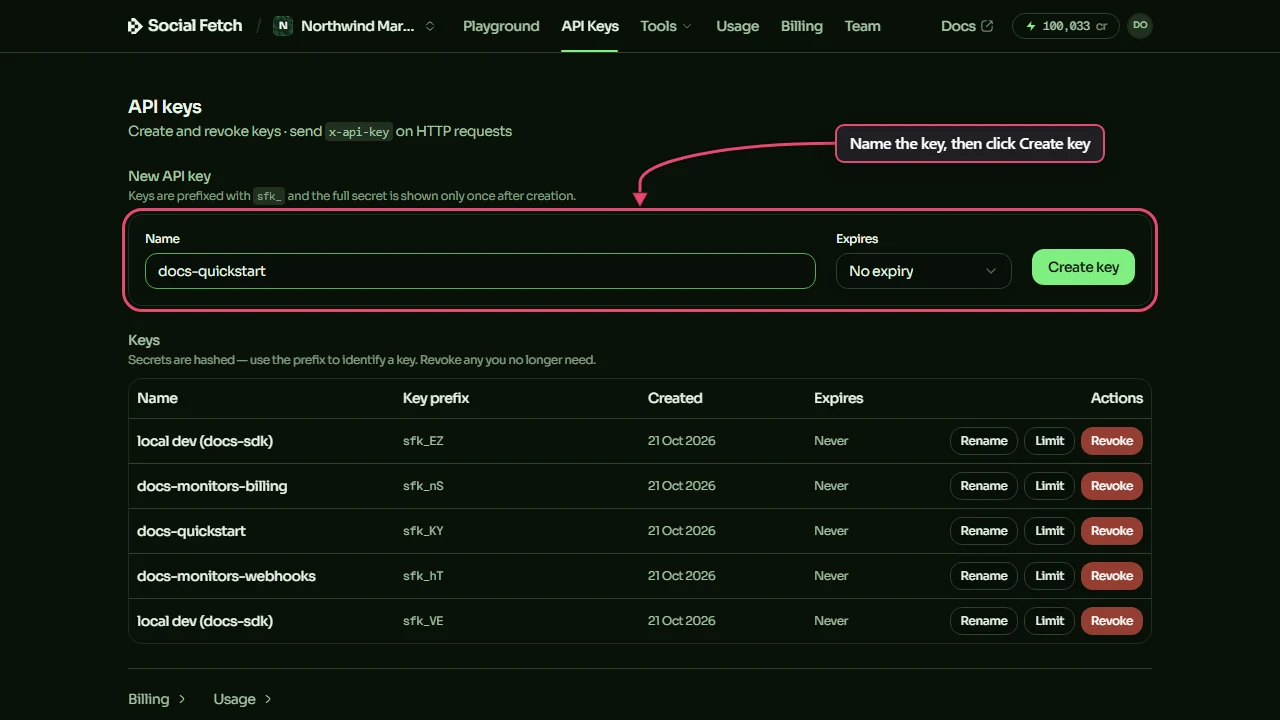Rename the docs-monitors-billing key
Image resolution: width=1280 pixels, height=720 pixels.
point(984,486)
